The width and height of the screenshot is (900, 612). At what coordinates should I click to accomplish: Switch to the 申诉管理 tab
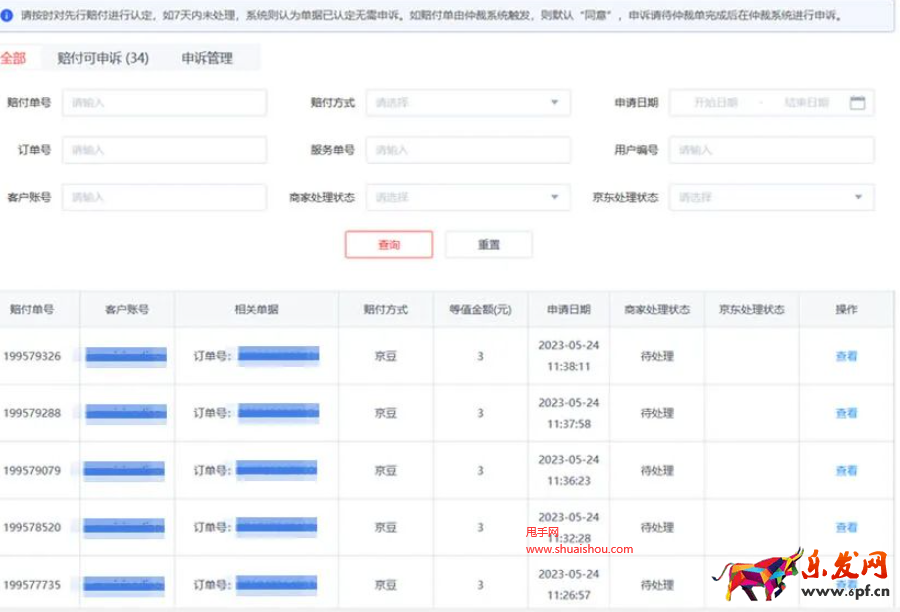207,58
